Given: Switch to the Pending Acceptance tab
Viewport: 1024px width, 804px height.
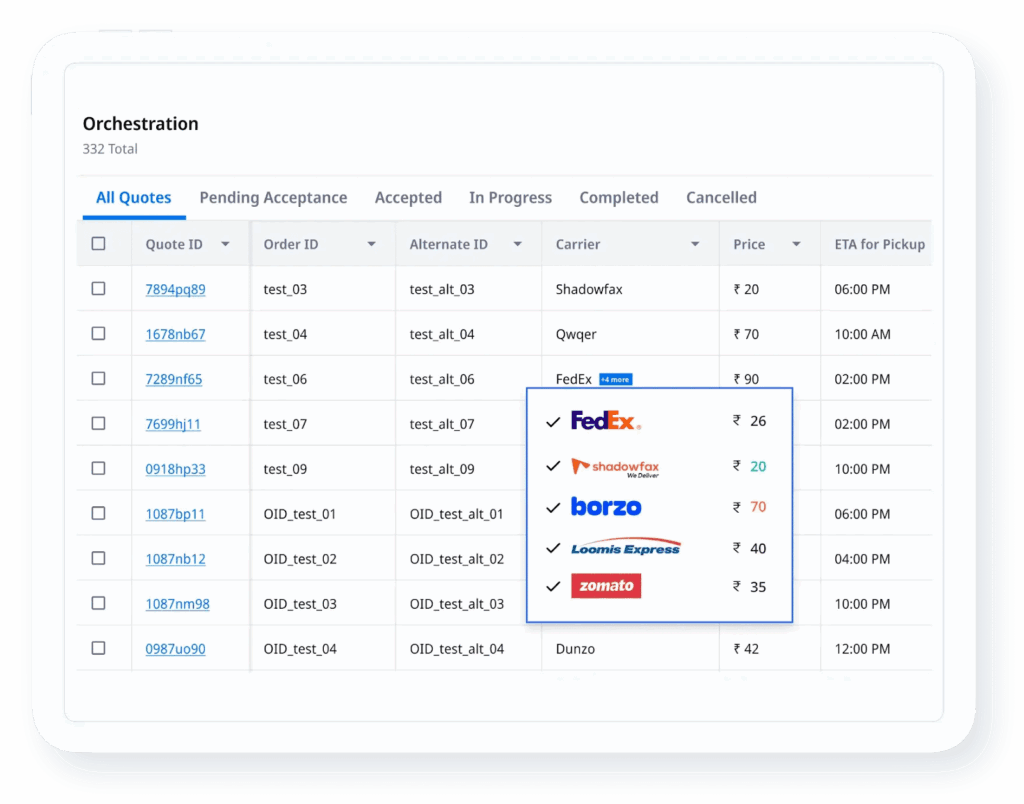Looking at the screenshot, I should pyautogui.click(x=273, y=197).
